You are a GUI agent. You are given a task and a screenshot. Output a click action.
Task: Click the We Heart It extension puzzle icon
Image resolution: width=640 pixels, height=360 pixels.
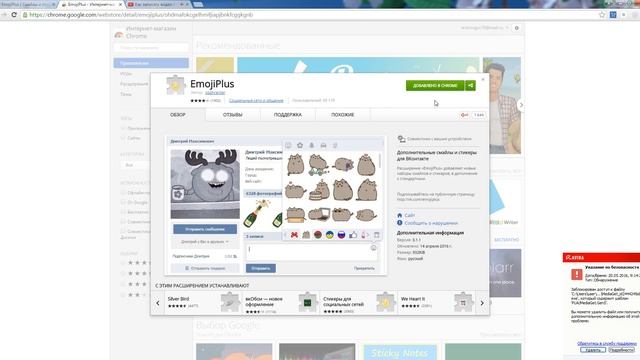(x=463, y=302)
